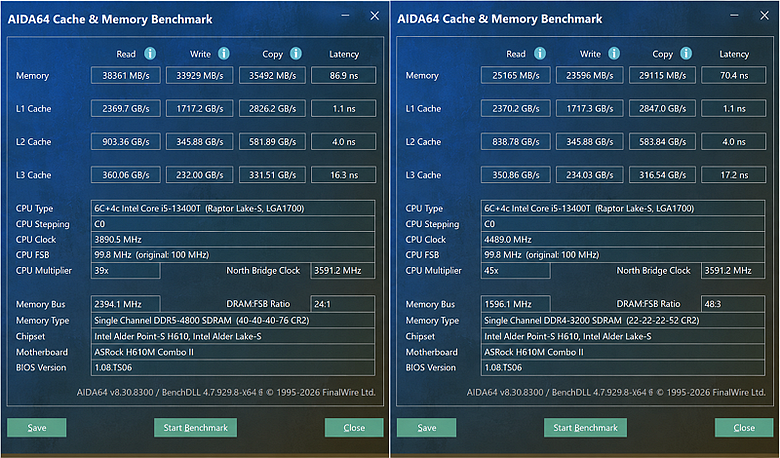
Task: Select Memory read value 25165 MB/s
Action: (x=516, y=76)
